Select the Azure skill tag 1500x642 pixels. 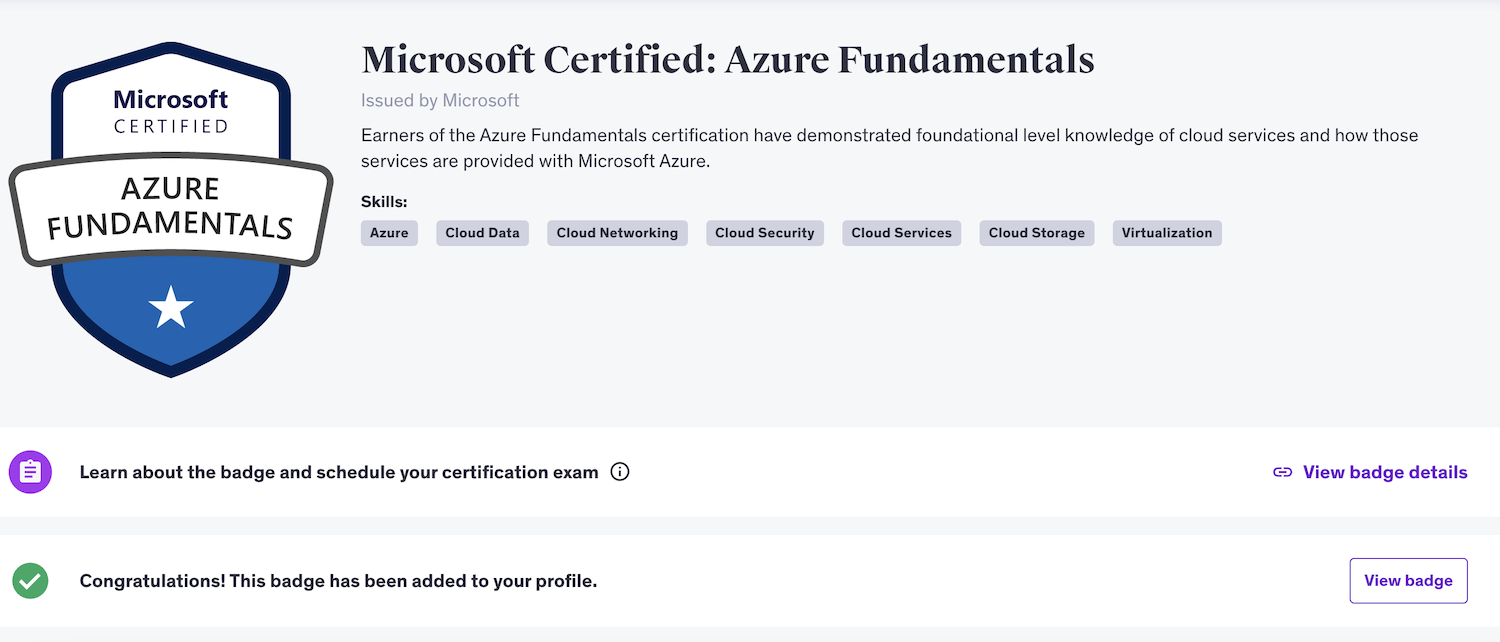pos(389,233)
